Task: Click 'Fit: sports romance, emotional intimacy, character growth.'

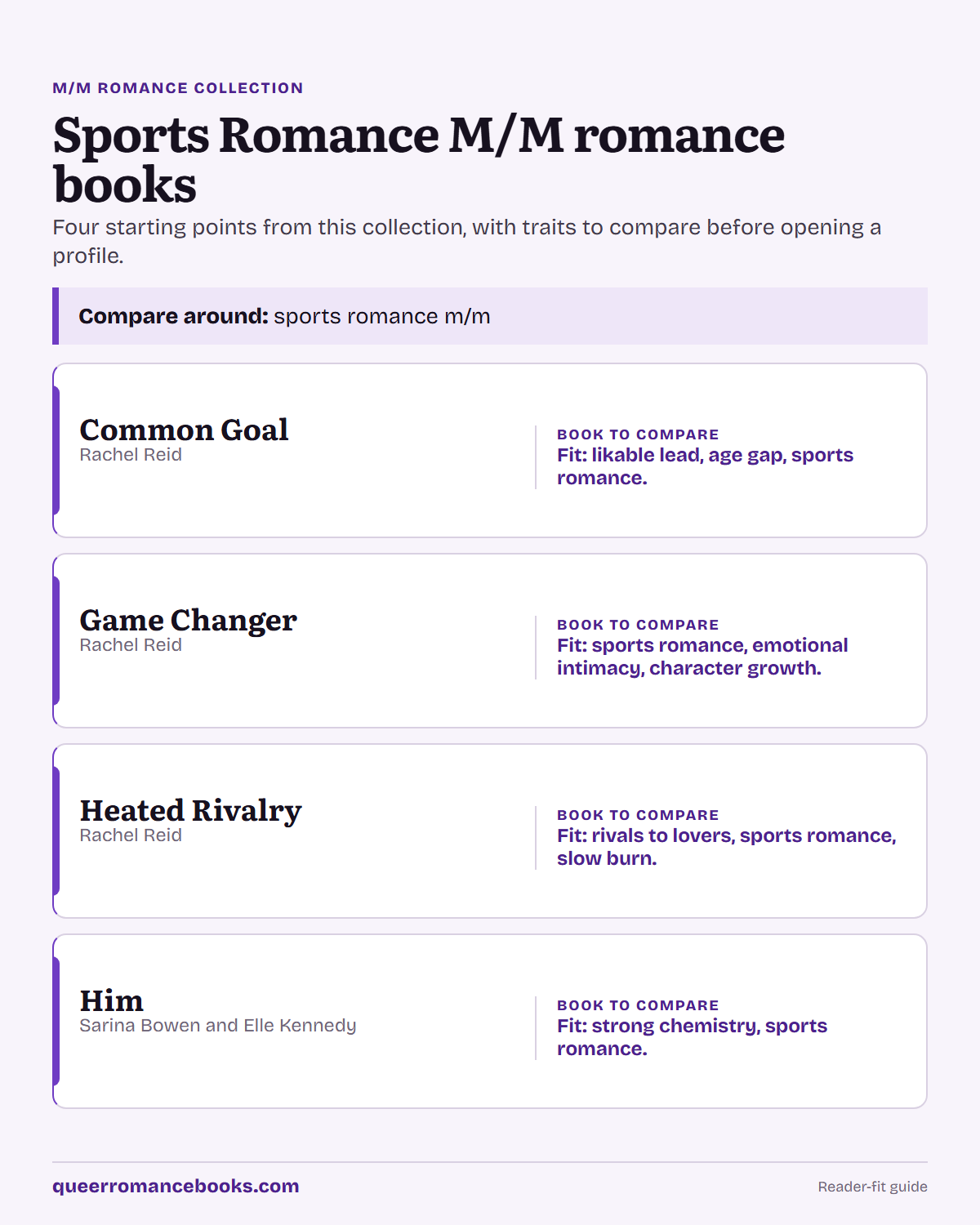Action: coord(702,657)
